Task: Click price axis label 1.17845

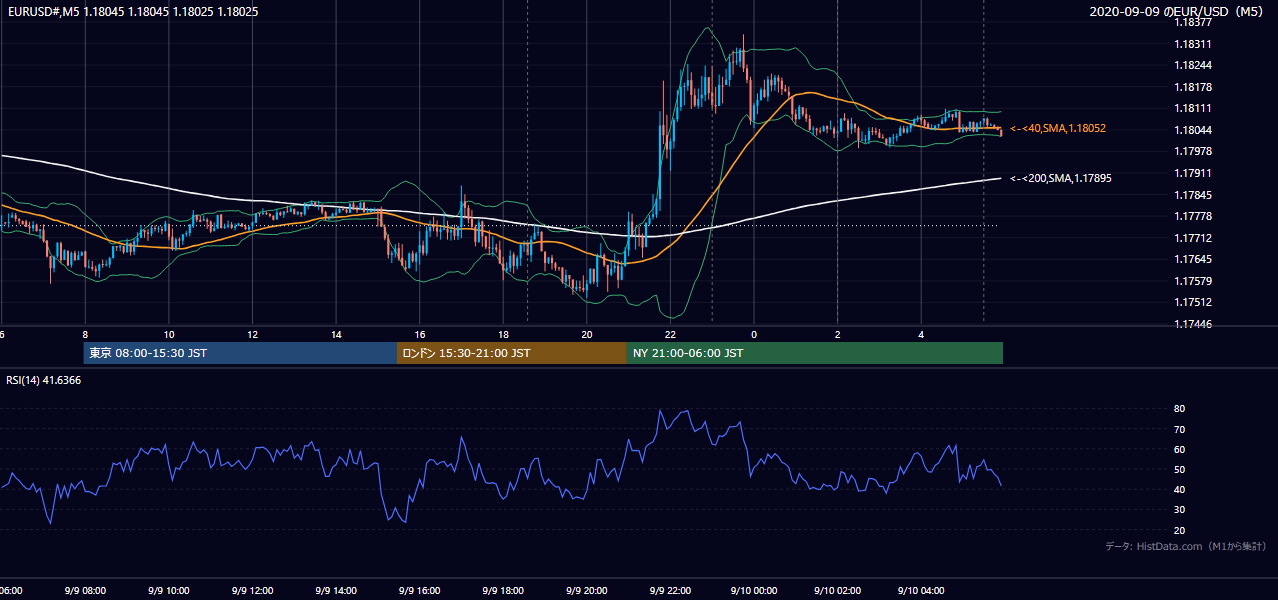Action: [x=1193, y=195]
